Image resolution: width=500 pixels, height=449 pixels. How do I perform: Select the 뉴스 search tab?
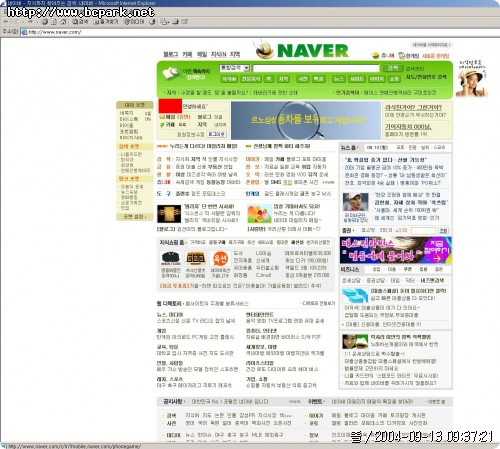click(x=339, y=79)
